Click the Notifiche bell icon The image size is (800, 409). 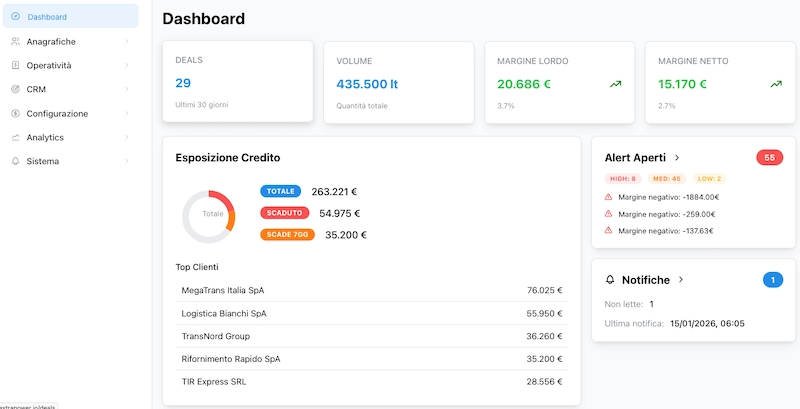pyautogui.click(x=610, y=280)
